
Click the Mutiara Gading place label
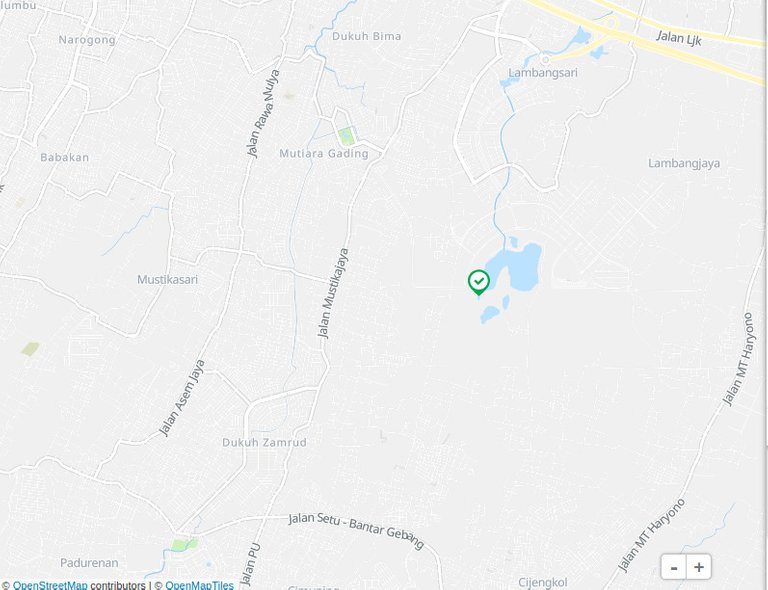(x=324, y=153)
